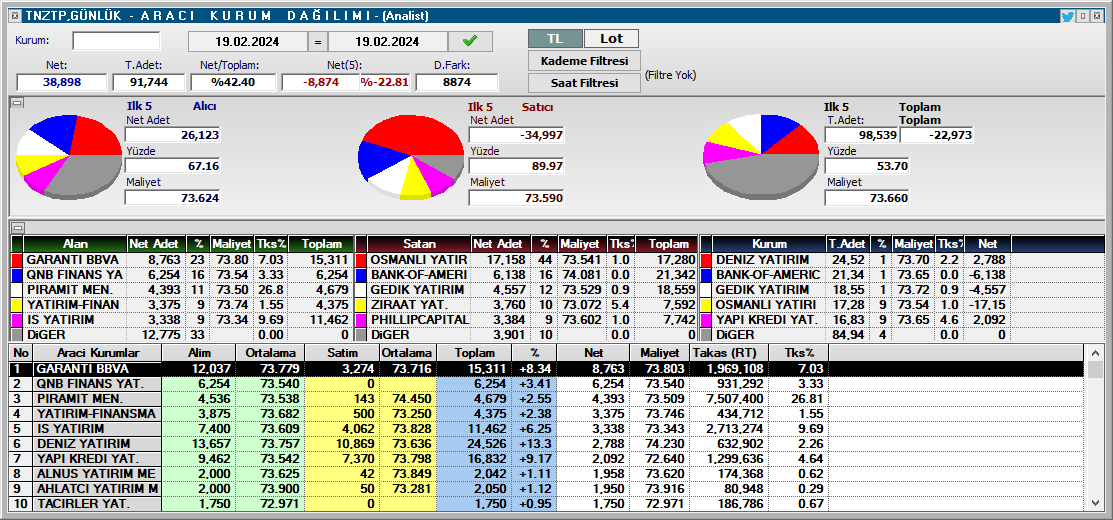1113x520 pixels.
Task: Click the Toplam T.Adet value 98,539
Action: tap(861, 135)
